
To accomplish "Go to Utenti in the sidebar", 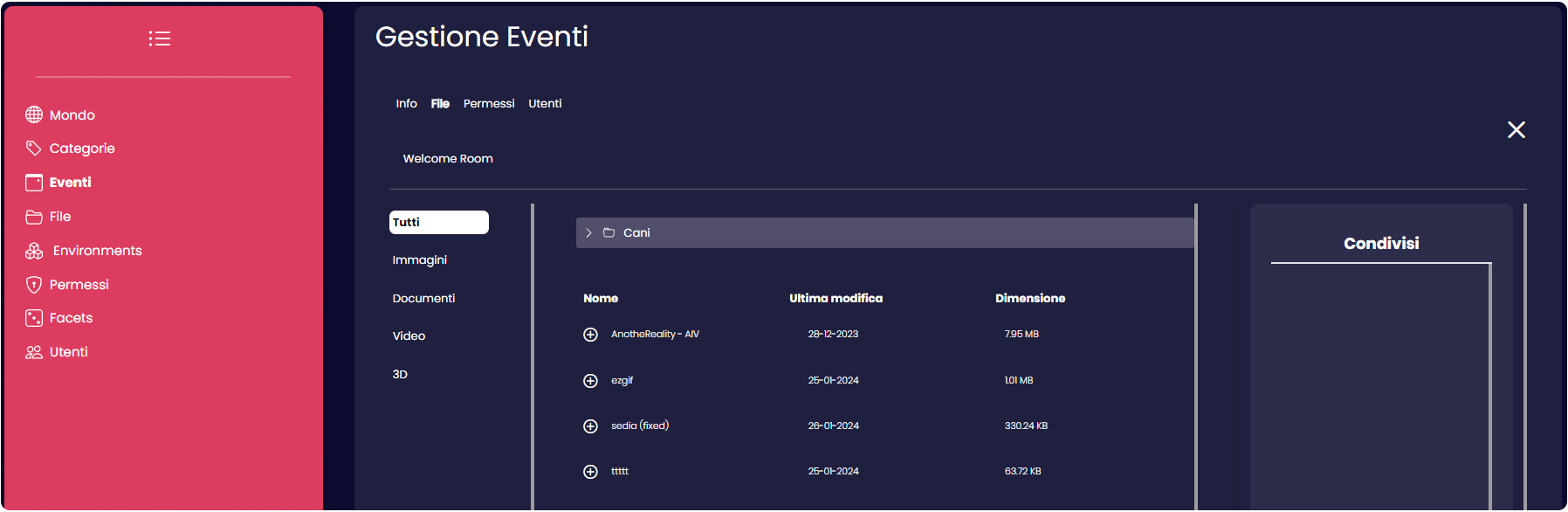I will 69,352.
